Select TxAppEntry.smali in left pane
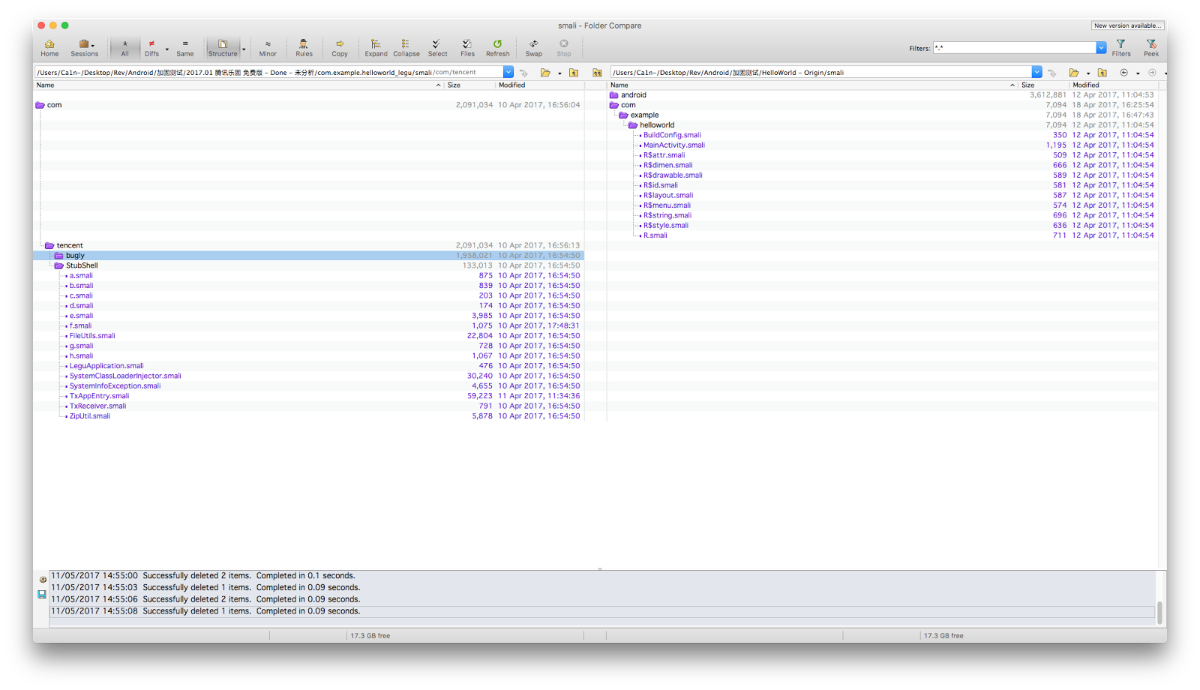This screenshot has width=1200, height=690. pos(98,395)
